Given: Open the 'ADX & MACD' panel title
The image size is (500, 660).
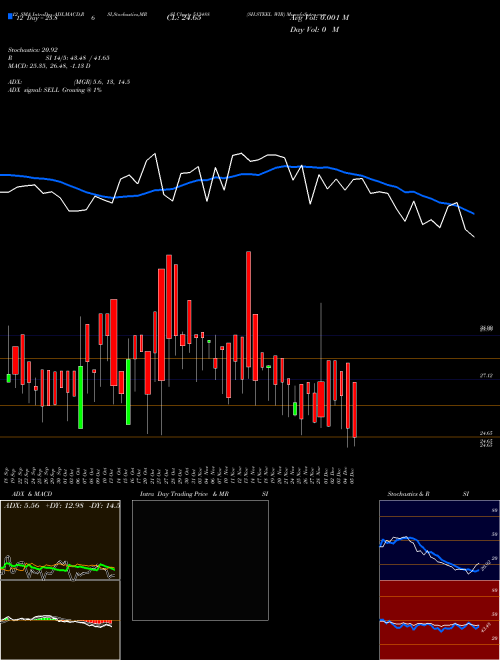Looking at the screenshot, I should (x=32, y=494).
